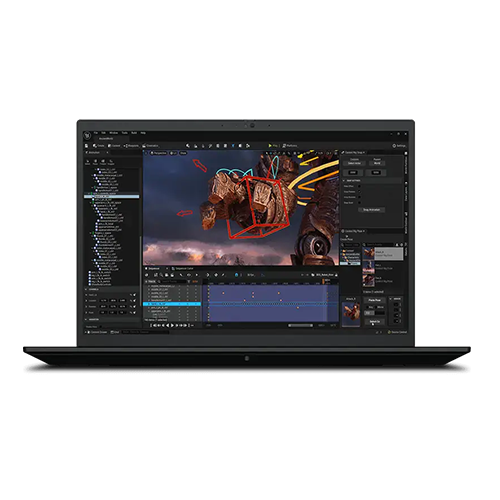
Task: Select the highlighted row in the outliner tree
Action: tap(112, 197)
